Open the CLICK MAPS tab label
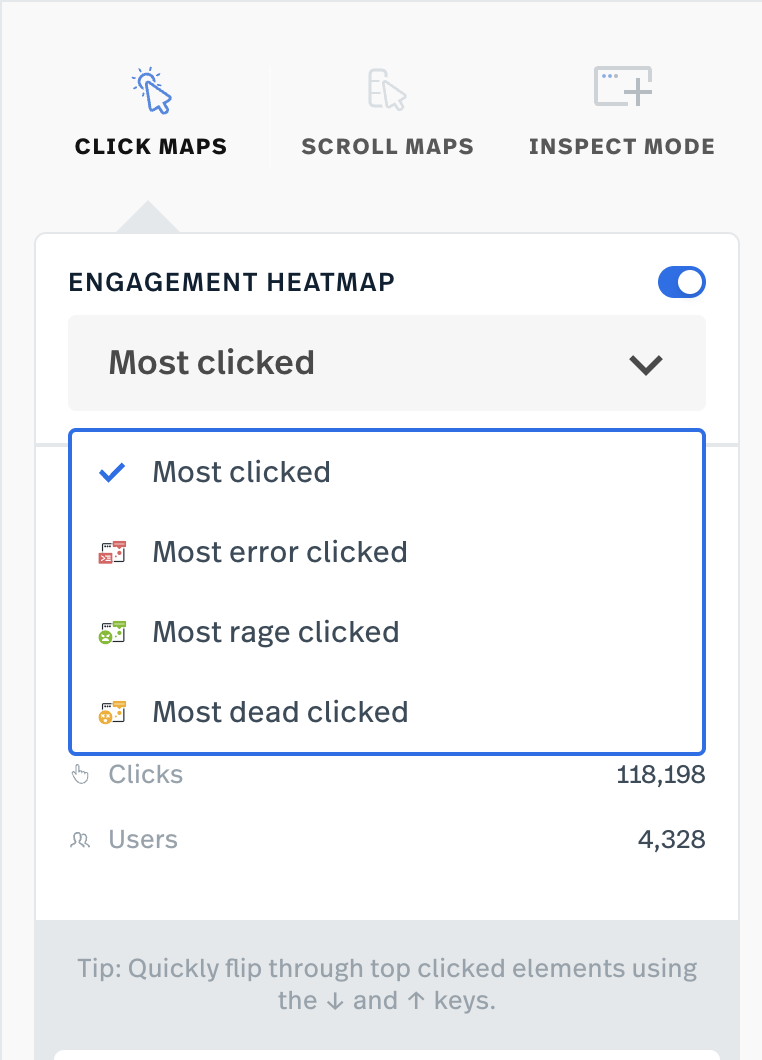 point(151,147)
